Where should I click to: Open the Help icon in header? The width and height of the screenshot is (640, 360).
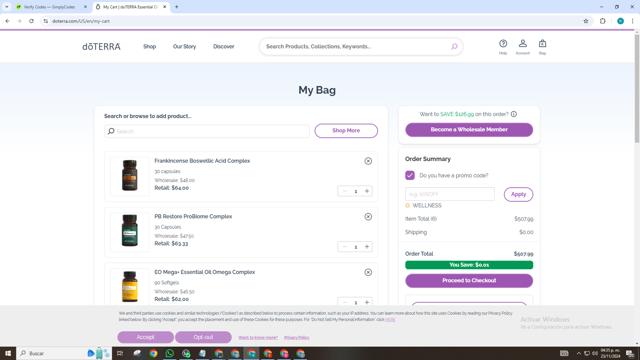coord(503,46)
